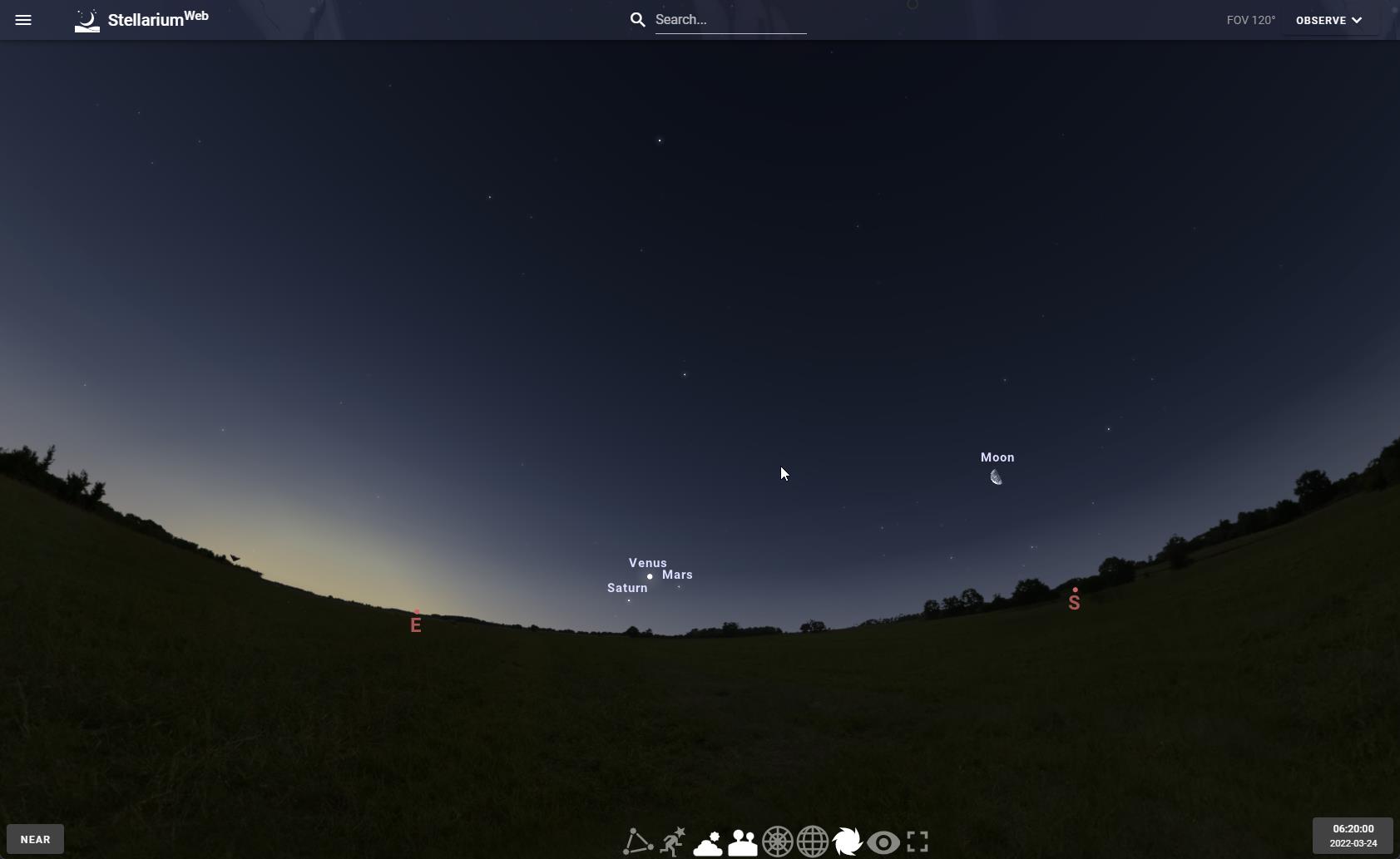
Task: Show the azimuthal grid
Action: 778,842
